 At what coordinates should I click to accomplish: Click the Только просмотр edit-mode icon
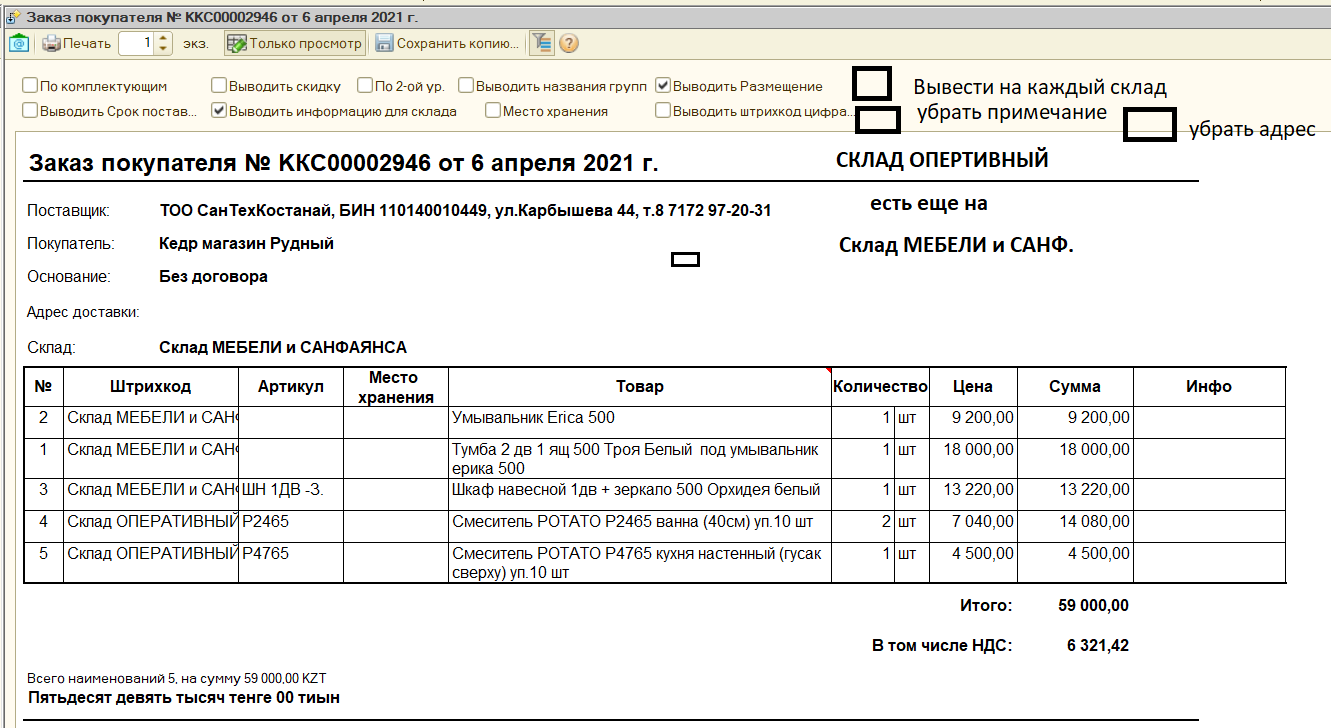click(236, 43)
